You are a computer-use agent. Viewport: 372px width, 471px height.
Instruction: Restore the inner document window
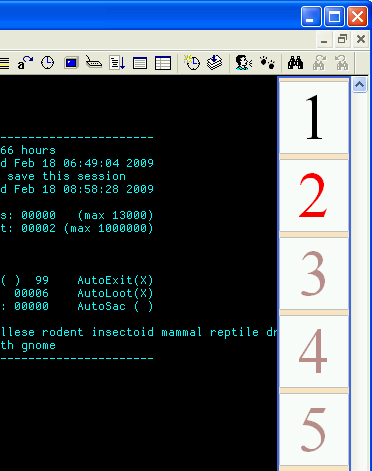[x=342, y=39]
